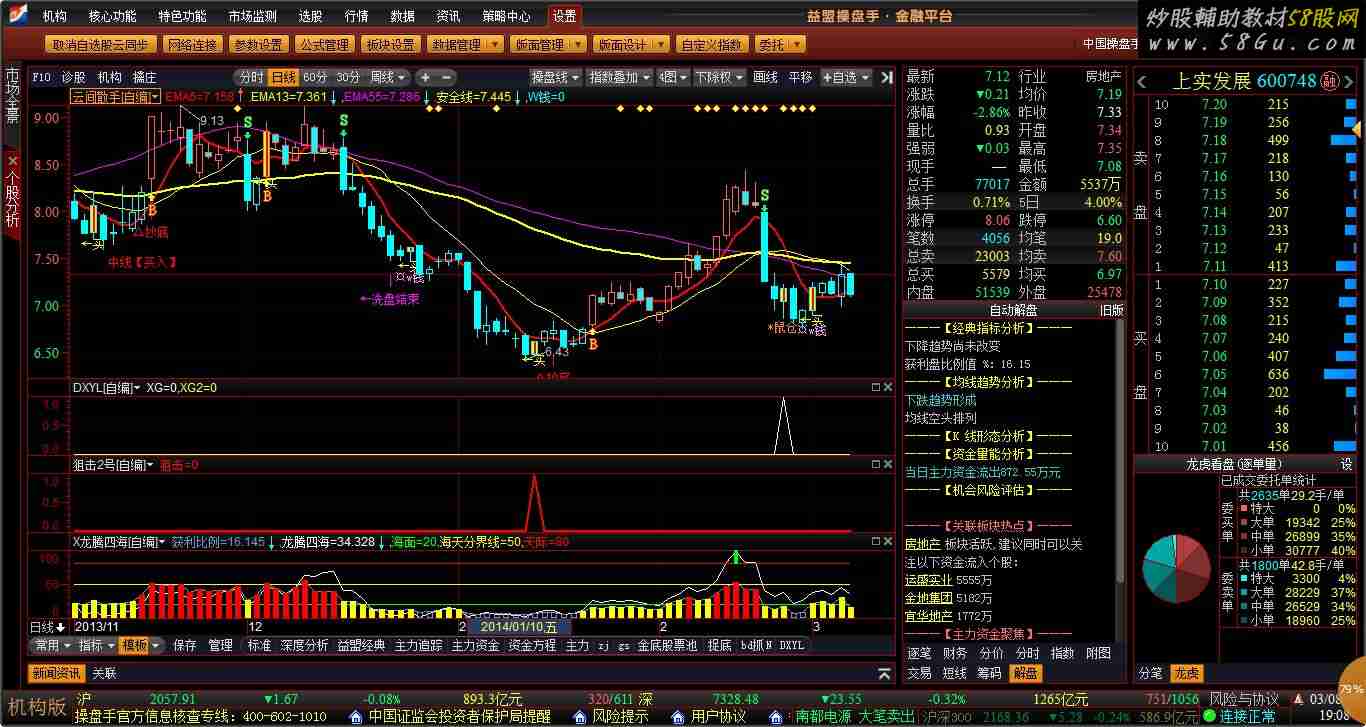Screen dimensions: 1366x727
Task: Close the DXYL indicator pane
Action: click(x=887, y=387)
